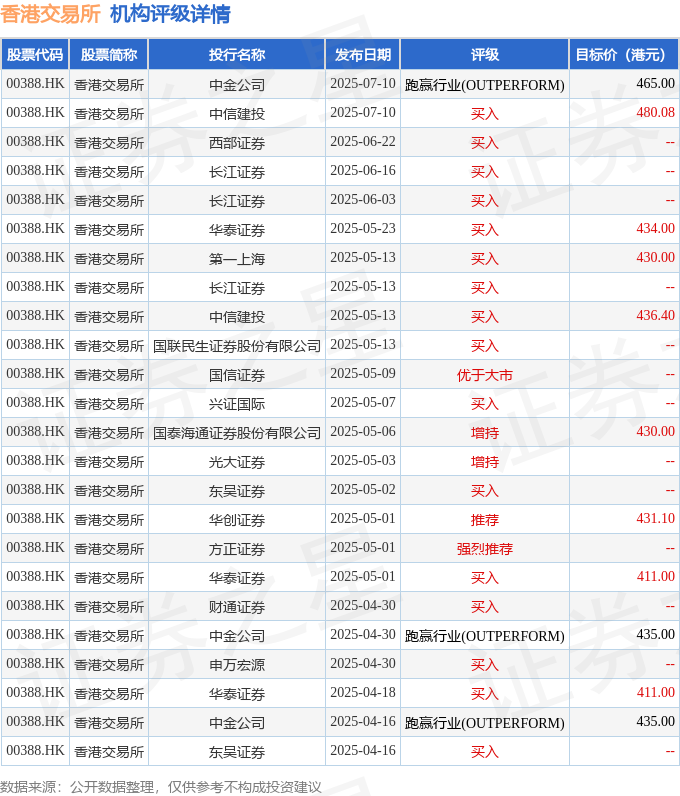Select the 股票简称 column header
This screenshot has height=796, width=680.
tap(109, 54)
